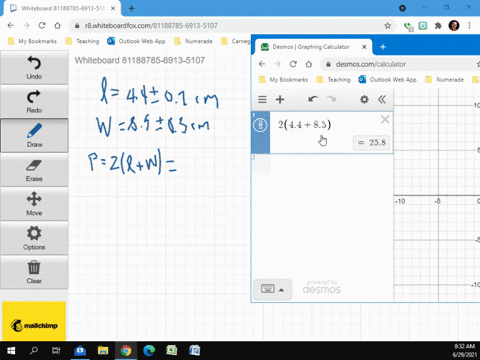
Task: Open File Explorer from the taskbar
Action: point(103,351)
